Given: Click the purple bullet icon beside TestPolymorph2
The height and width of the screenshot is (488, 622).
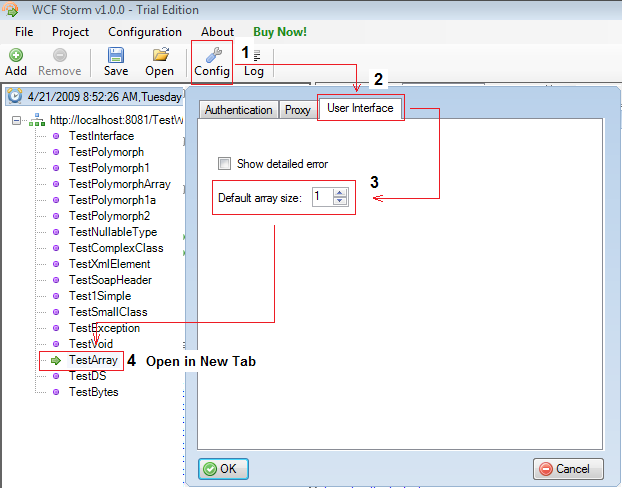Looking at the screenshot, I should coord(56,216).
